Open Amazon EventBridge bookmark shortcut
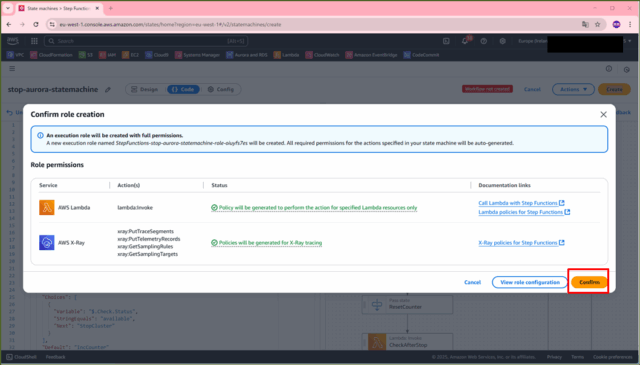Viewport: 640px width, 365px height. pyautogui.click(x=371, y=55)
